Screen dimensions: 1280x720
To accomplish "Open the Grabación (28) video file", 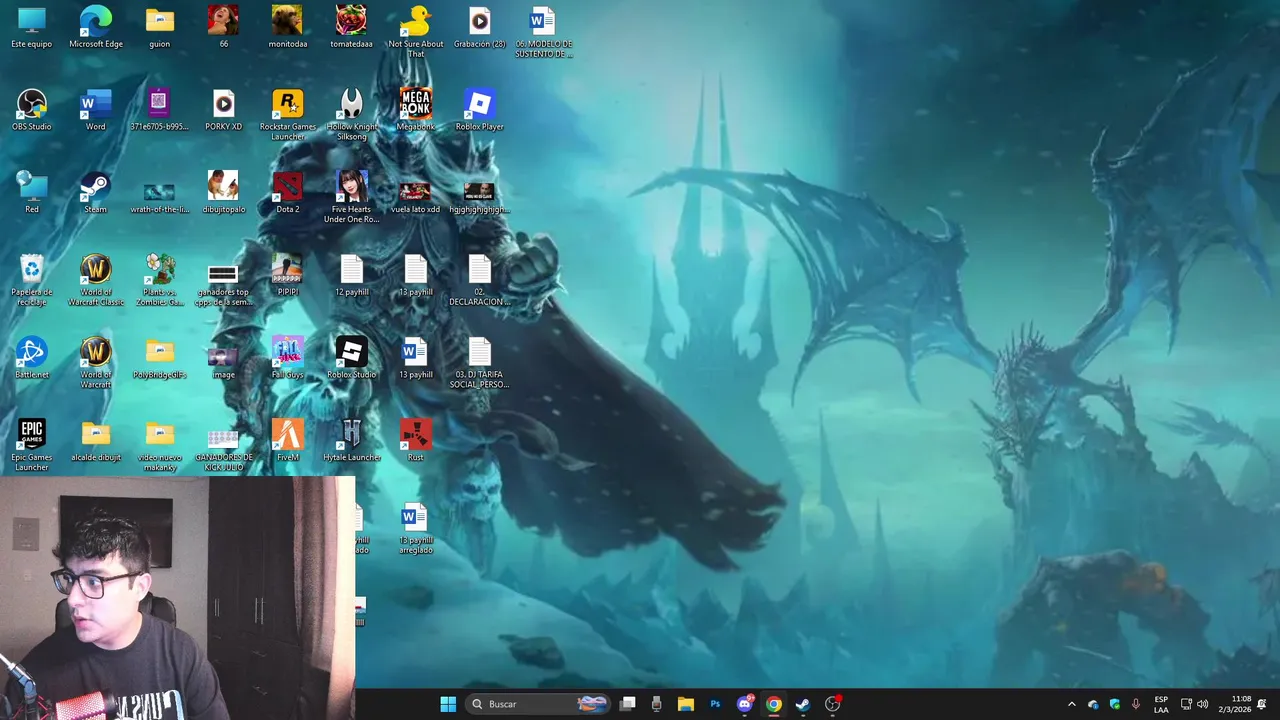I will click(479, 27).
